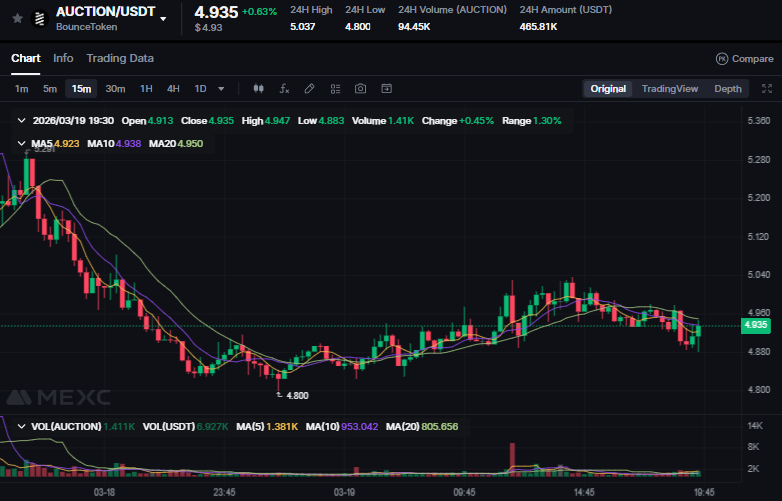Collapse the VOL indicator legend row
Image resolution: width=782 pixels, height=501 pixels.
(x=21, y=427)
